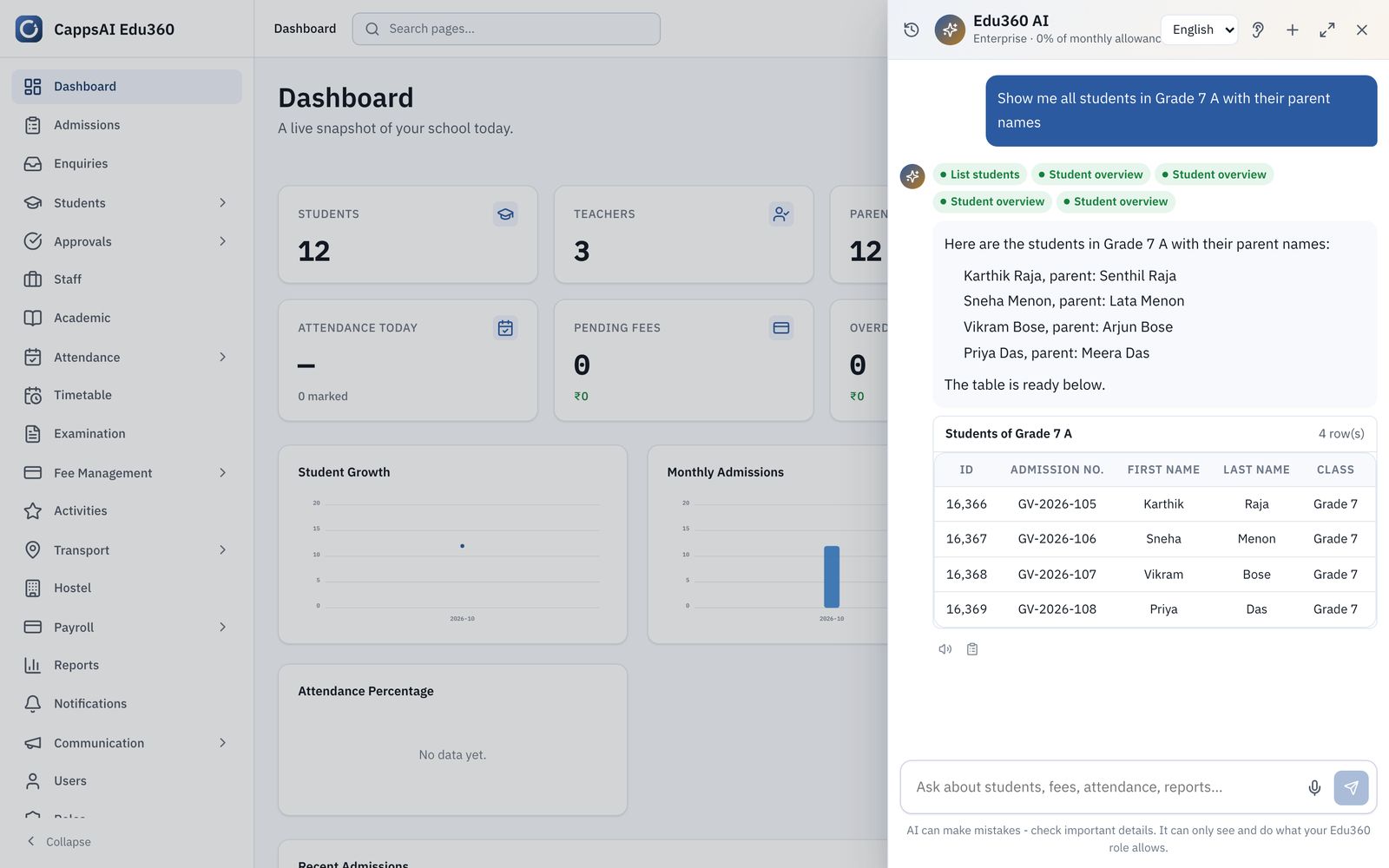The image size is (1389, 868).
Task: Click the Communication megaphone icon
Action: [33, 743]
